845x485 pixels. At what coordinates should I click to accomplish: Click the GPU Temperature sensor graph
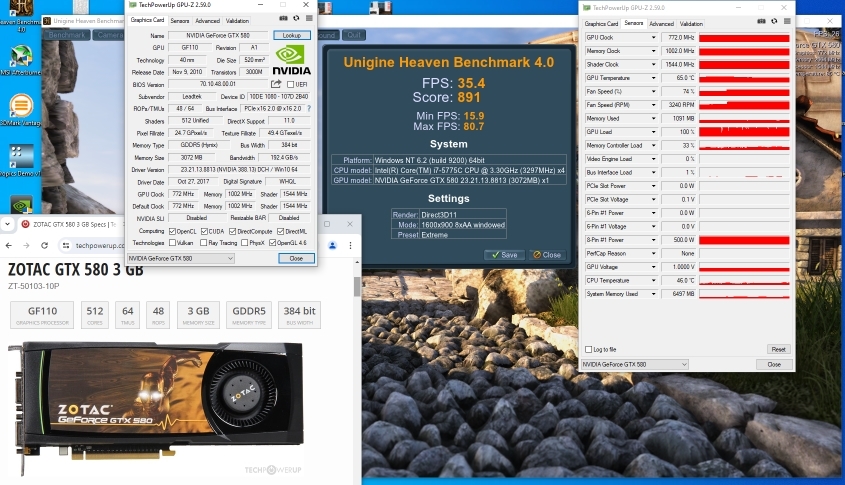pos(744,78)
